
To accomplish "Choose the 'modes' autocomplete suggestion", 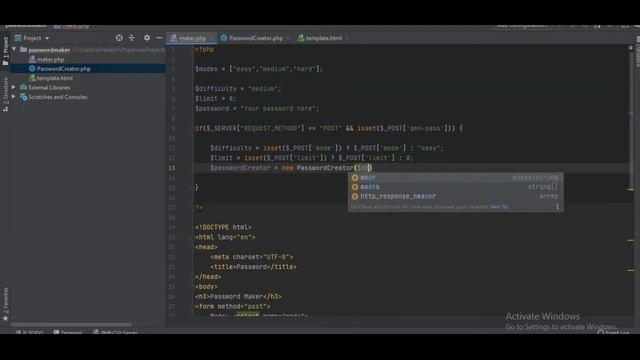I will [x=456, y=187].
